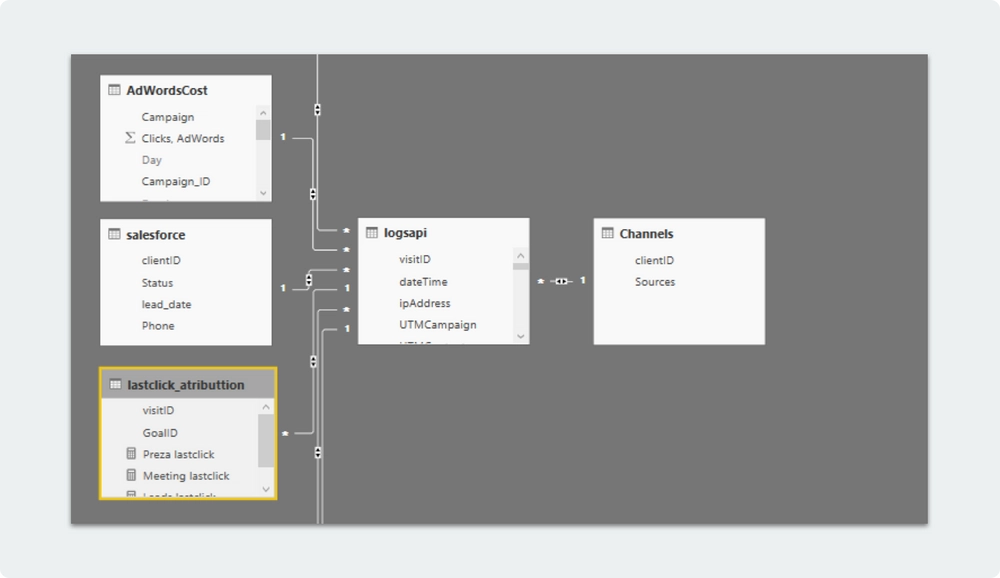Screen dimensions: 1000x578
Task: Click the salesforce table icon
Action: pyautogui.click(x=114, y=234)
